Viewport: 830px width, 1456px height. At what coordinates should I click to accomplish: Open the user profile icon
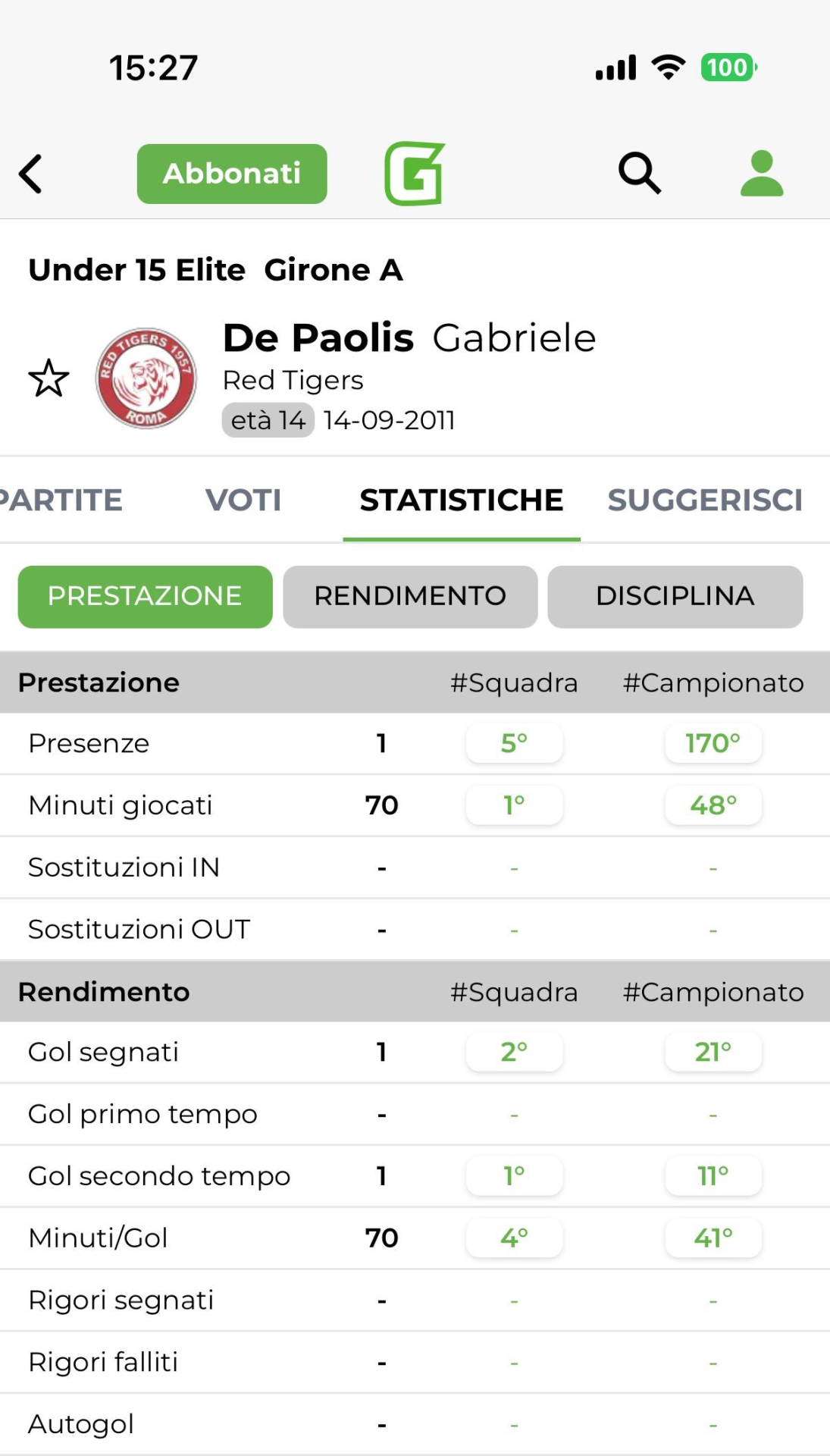761,174
